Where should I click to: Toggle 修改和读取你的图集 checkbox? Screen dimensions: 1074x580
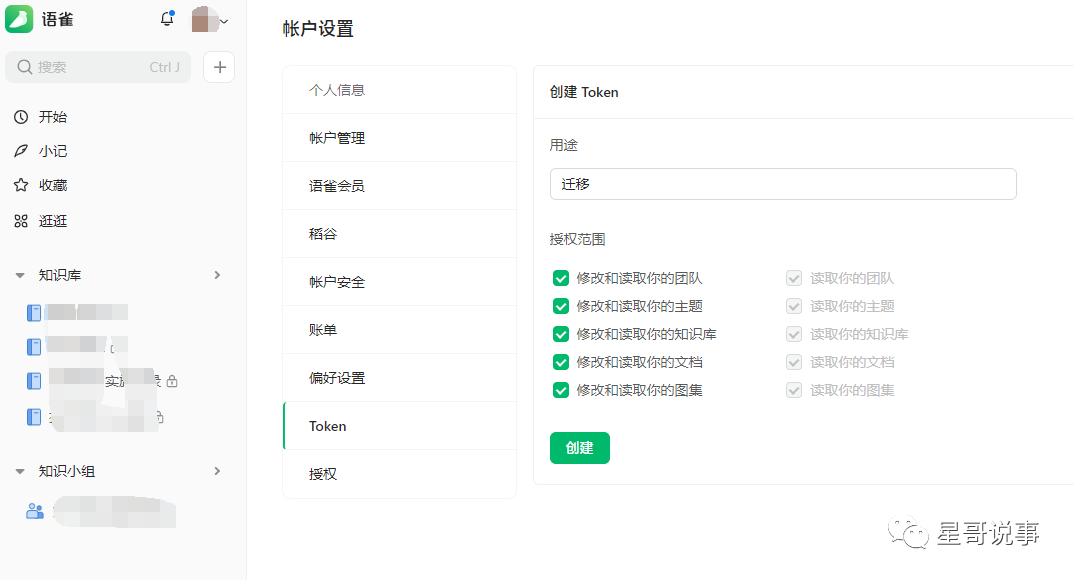click(x=561, y=390)
